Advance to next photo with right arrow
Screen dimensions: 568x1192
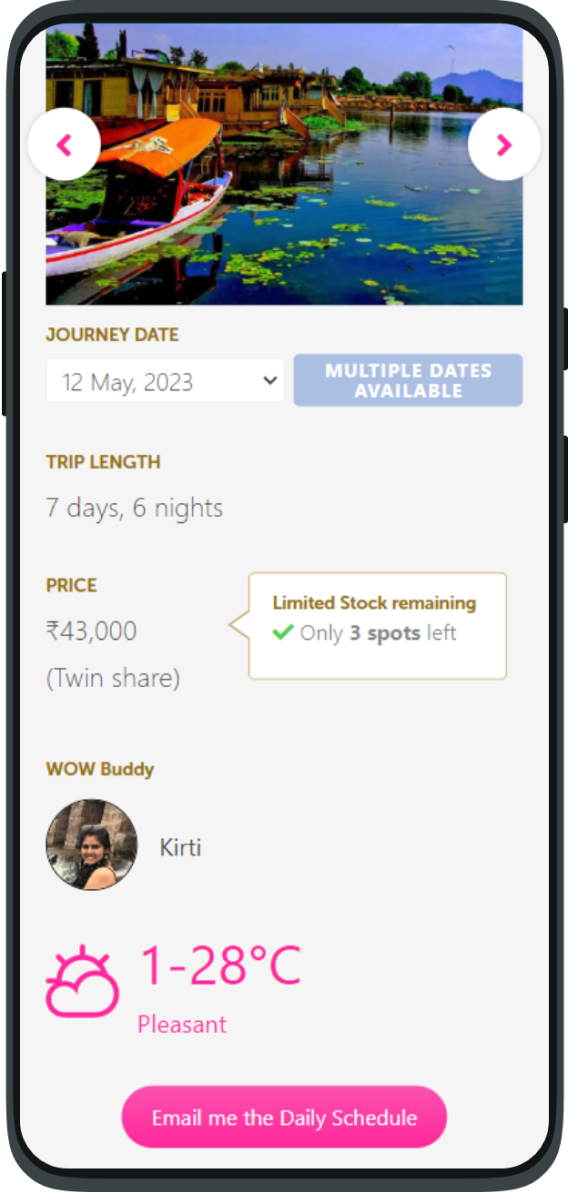(504, 144)
